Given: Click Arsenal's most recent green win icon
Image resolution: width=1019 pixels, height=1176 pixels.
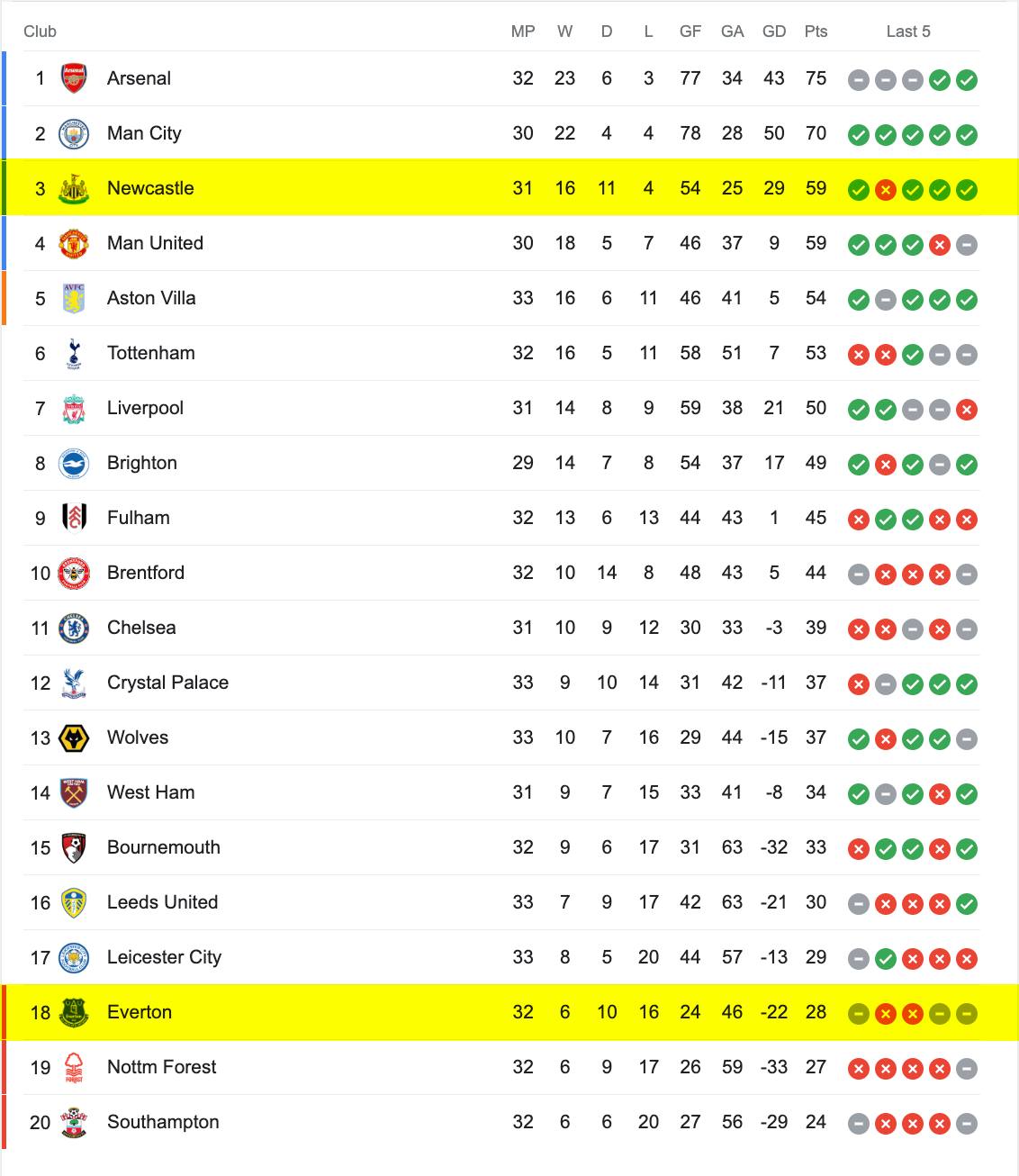Looking at the screenshot, I should click(967, 80).
